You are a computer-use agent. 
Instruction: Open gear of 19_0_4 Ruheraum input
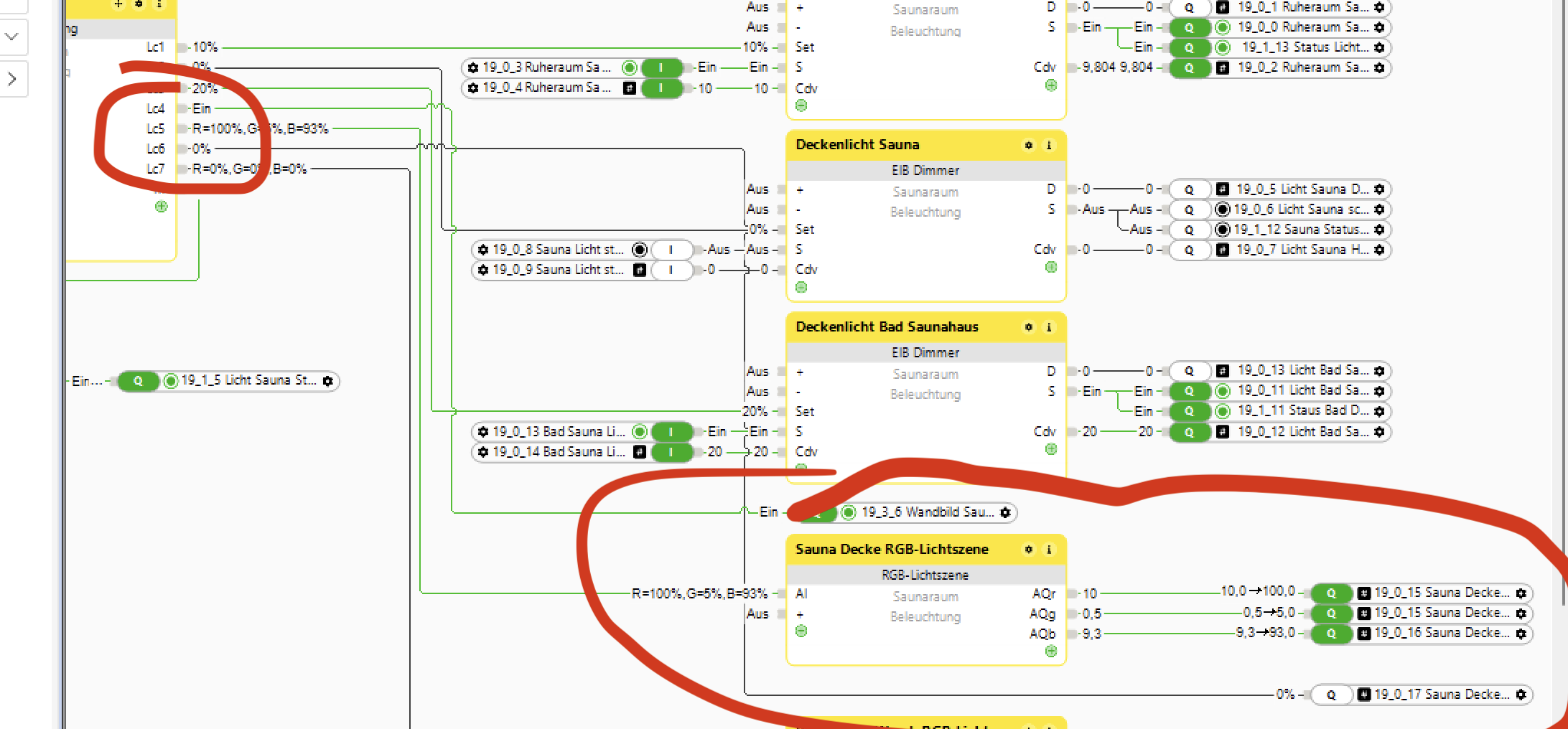473,88
